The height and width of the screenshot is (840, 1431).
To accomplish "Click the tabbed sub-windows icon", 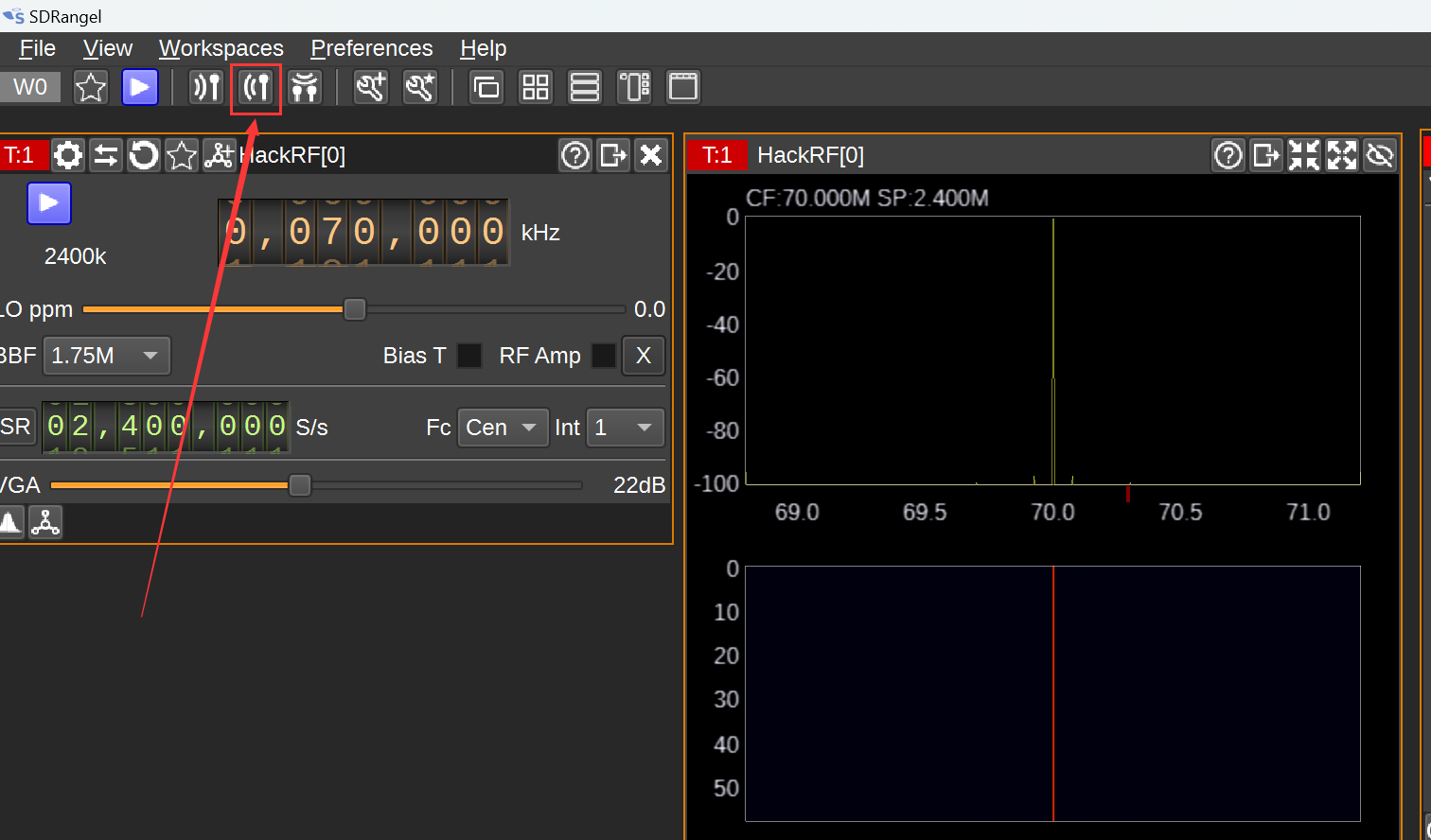I will pyautogui.click(x=683, y=87).
